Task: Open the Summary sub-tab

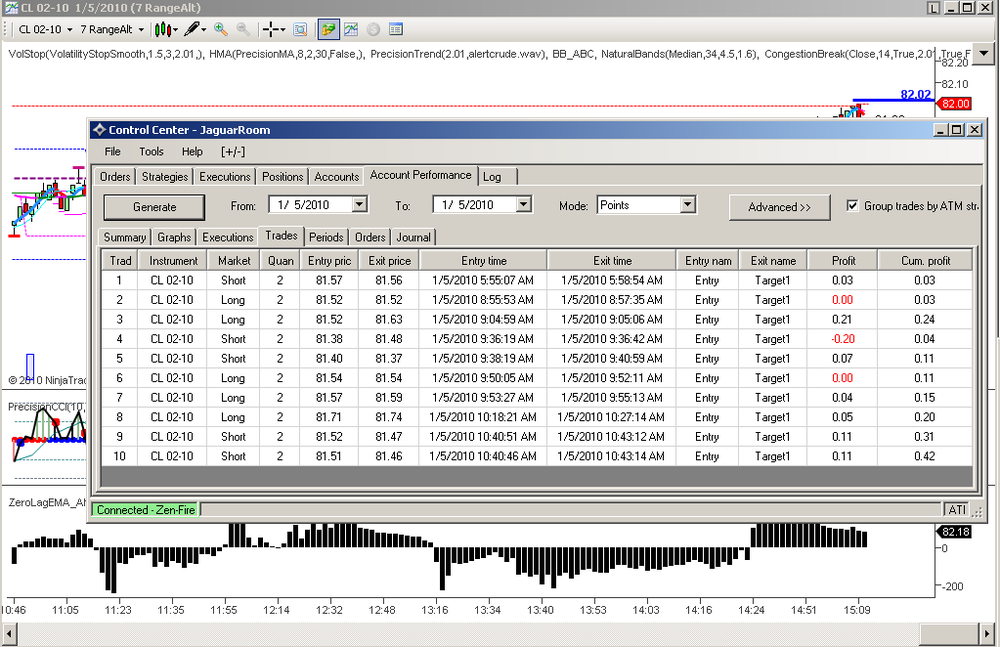Action: click(x=124, y=237)
